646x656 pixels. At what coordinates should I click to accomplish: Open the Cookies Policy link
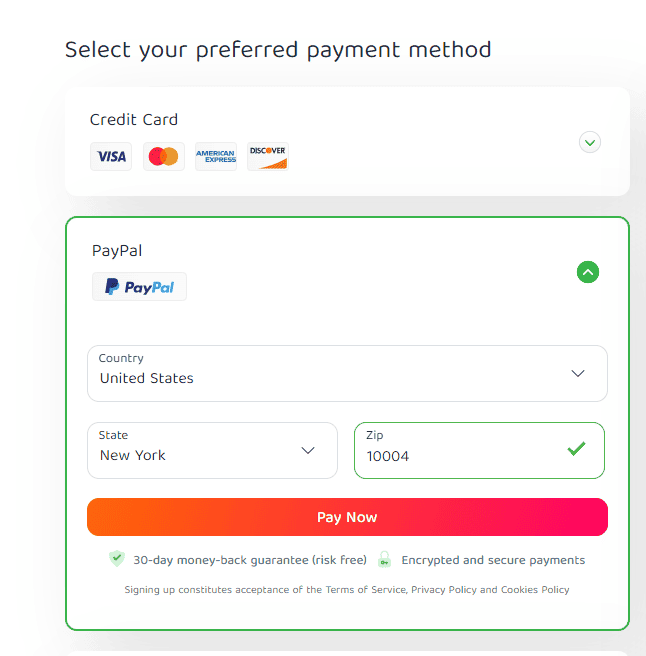[x=535, y=590]
